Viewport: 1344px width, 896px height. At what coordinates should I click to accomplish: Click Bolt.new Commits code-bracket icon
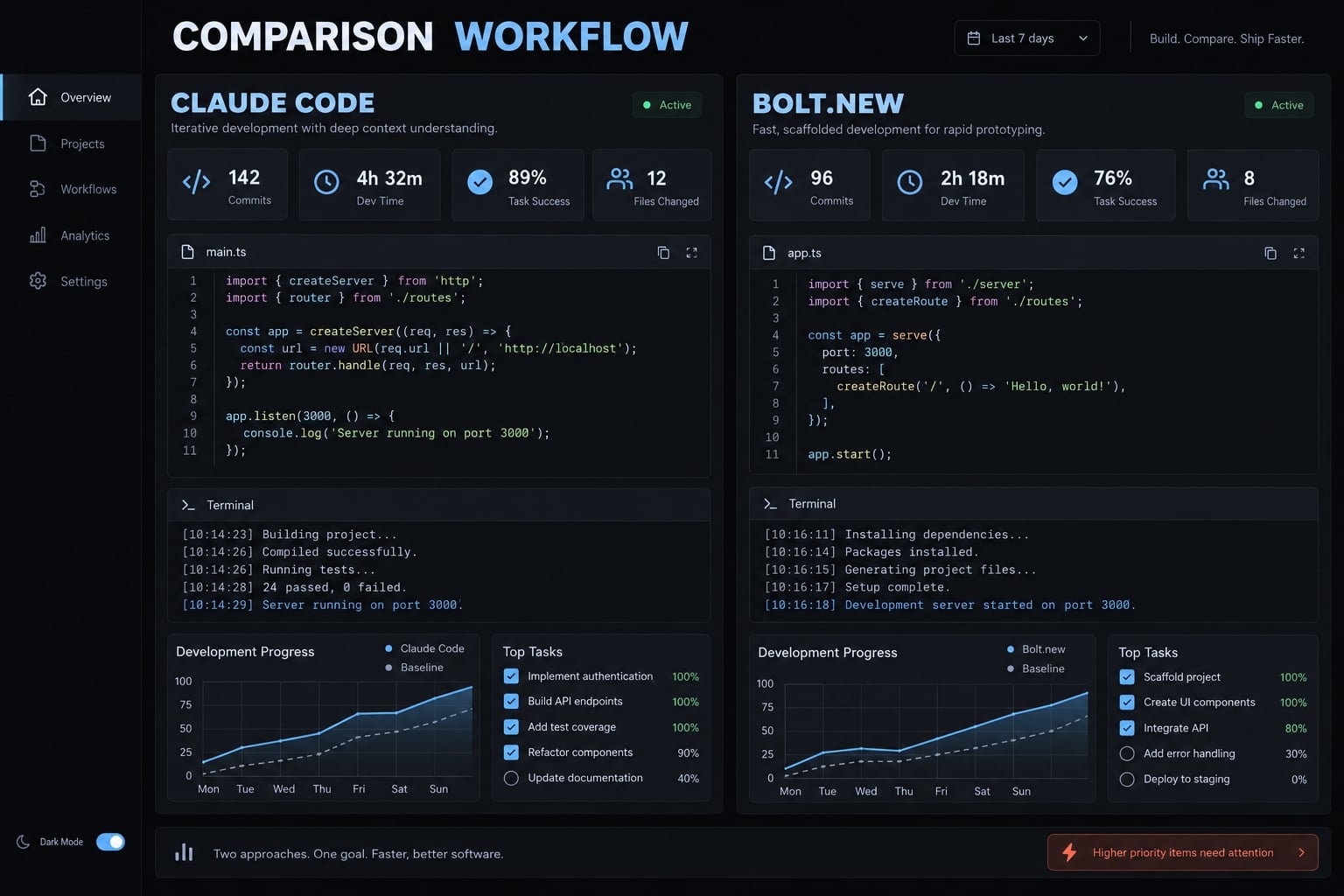(778, 182)
